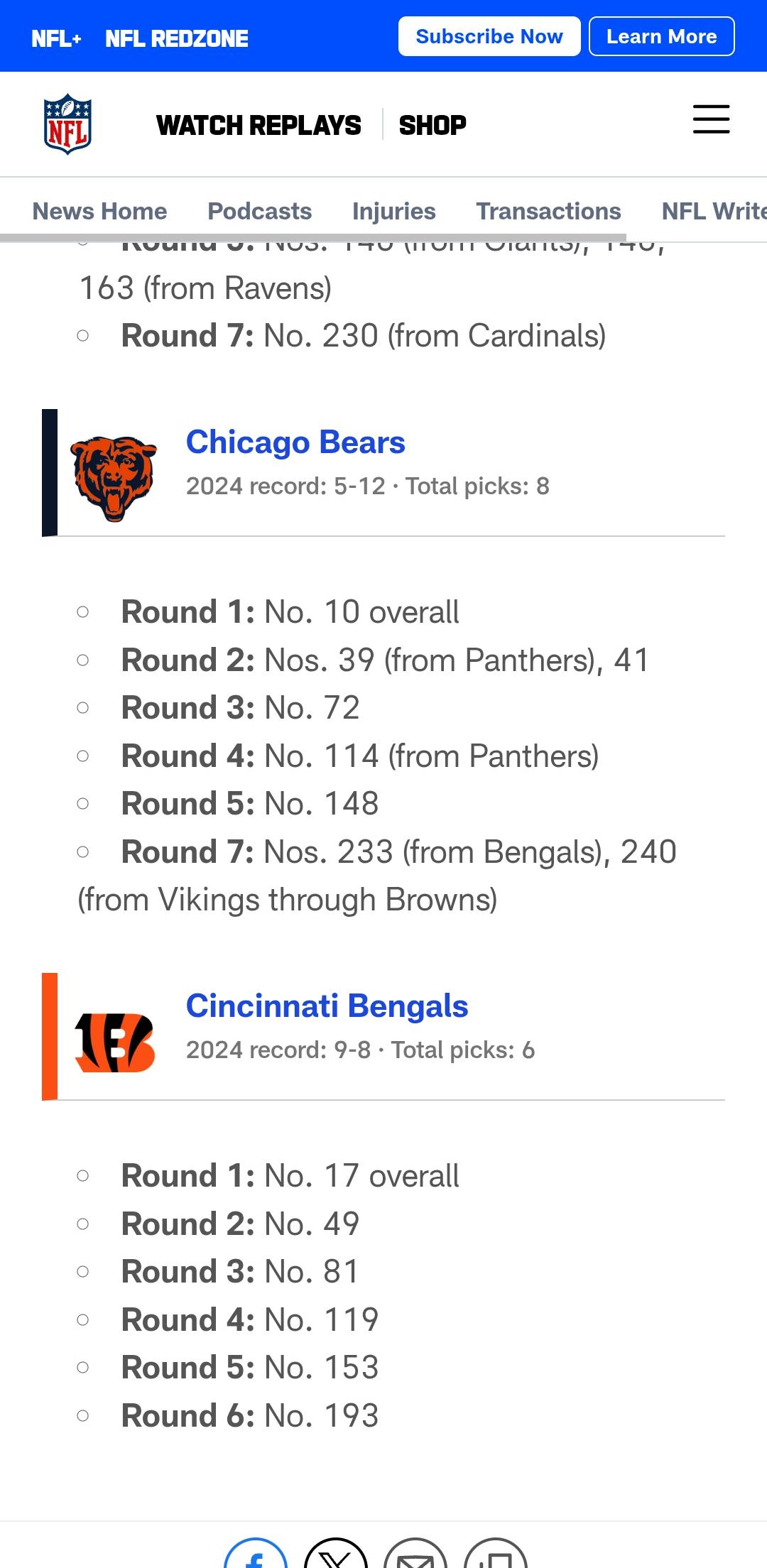The height and width of the screenshot is (1568, 767).
Task: Share via the X icon
Action: (x=335, y=1553)
